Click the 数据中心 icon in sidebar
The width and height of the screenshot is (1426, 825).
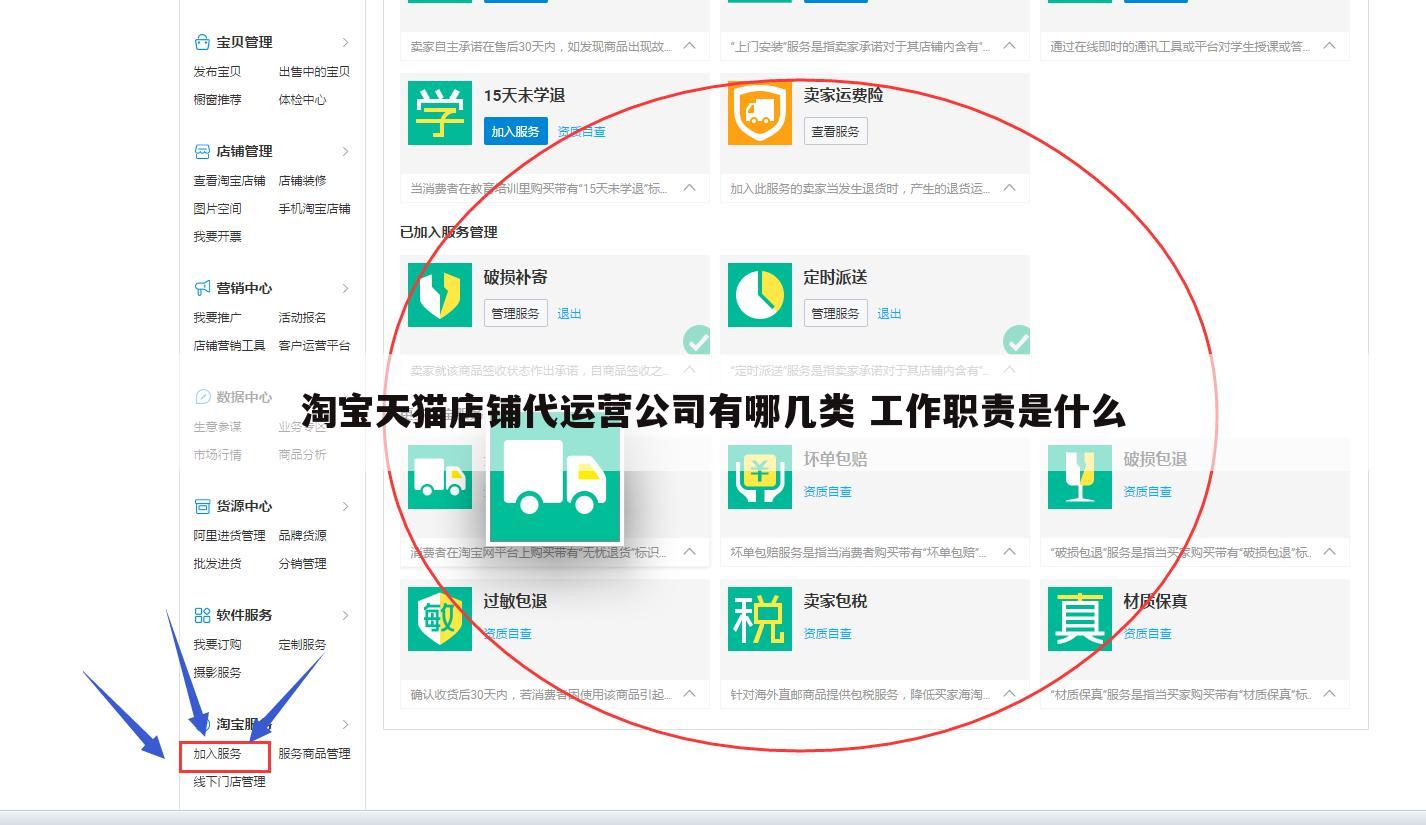click(202, 397)
